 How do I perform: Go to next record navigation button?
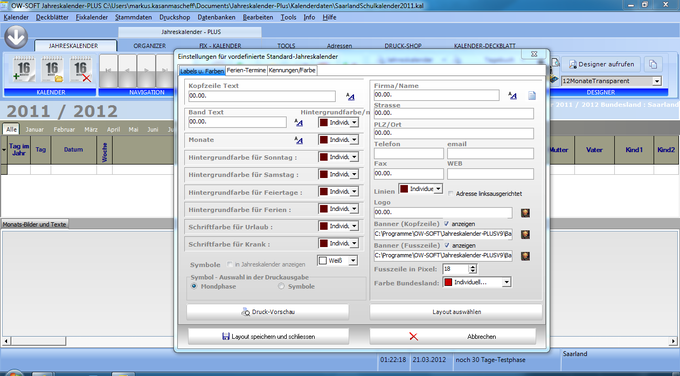click(x=146, y=70)
